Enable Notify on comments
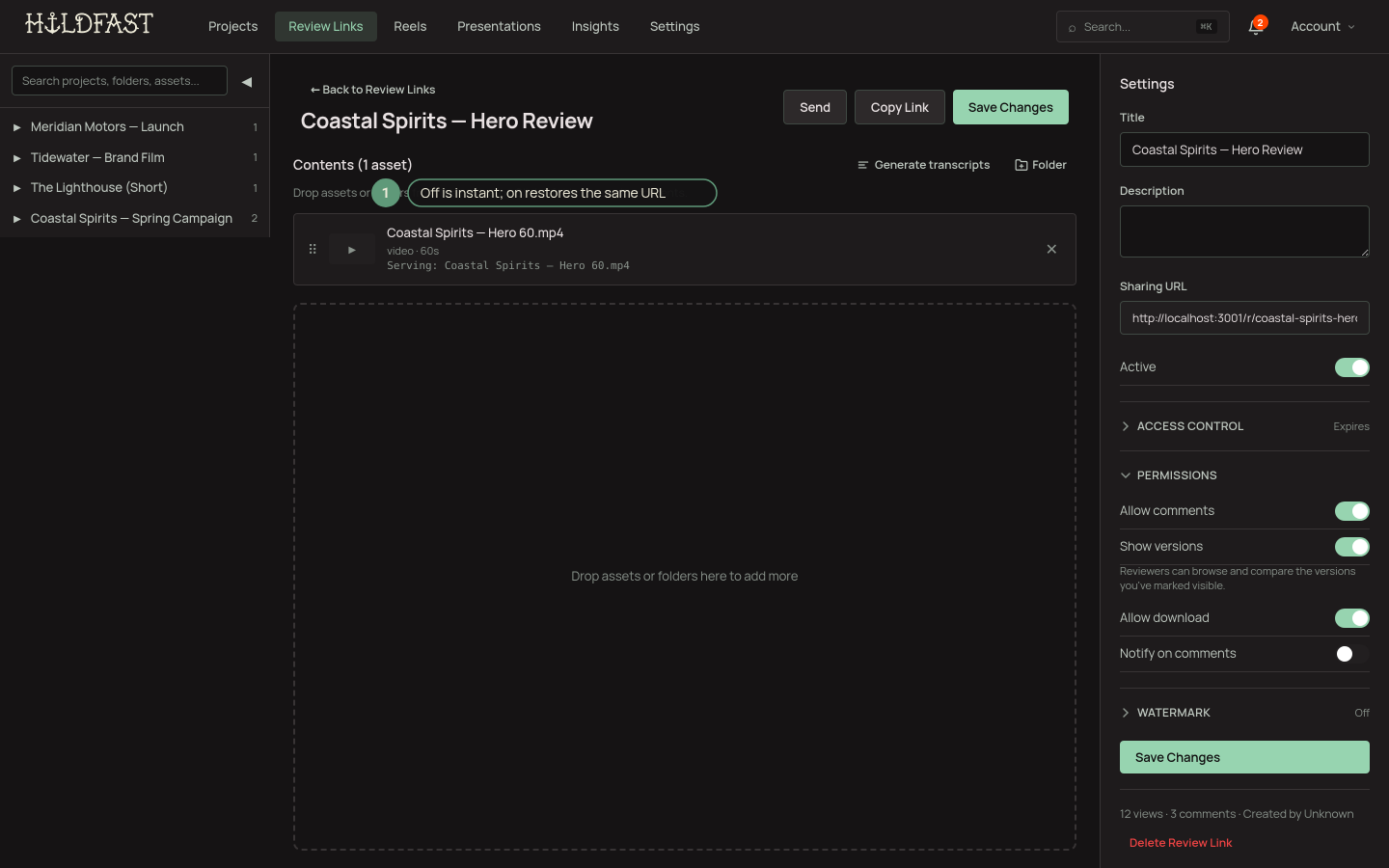This screenshot has height=868, width=1389. pyautogui.click(x=1351, y=654)
